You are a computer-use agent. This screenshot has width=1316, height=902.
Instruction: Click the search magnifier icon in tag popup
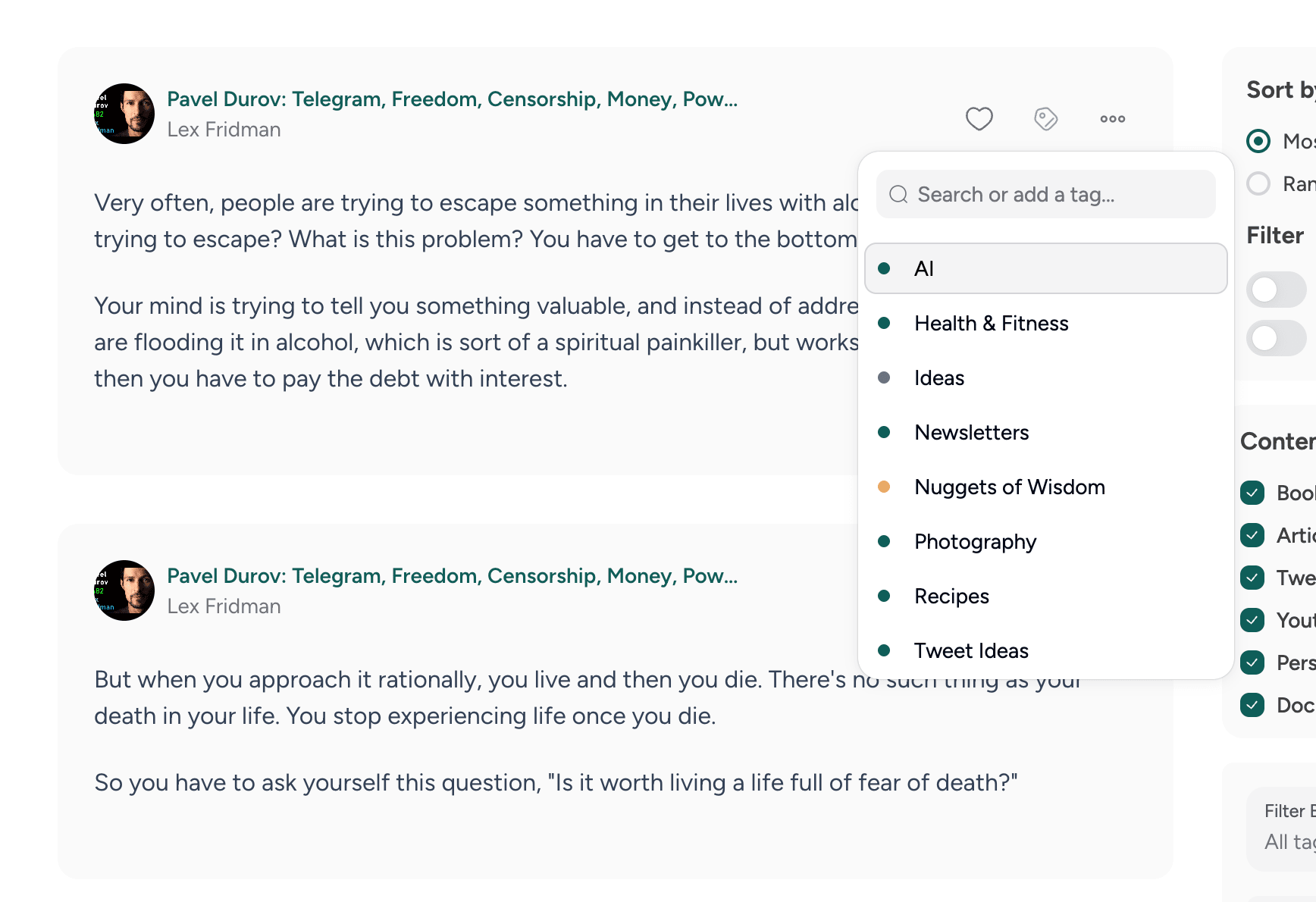point(898,195)
